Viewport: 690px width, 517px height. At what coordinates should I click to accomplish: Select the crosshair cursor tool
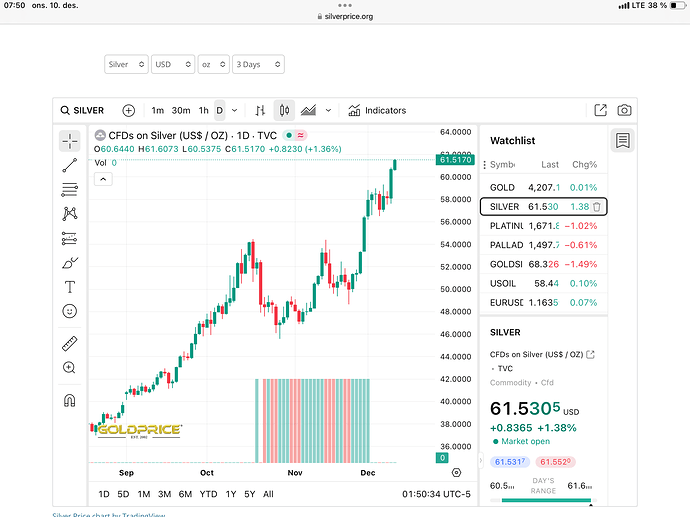(x=69, y=140)
